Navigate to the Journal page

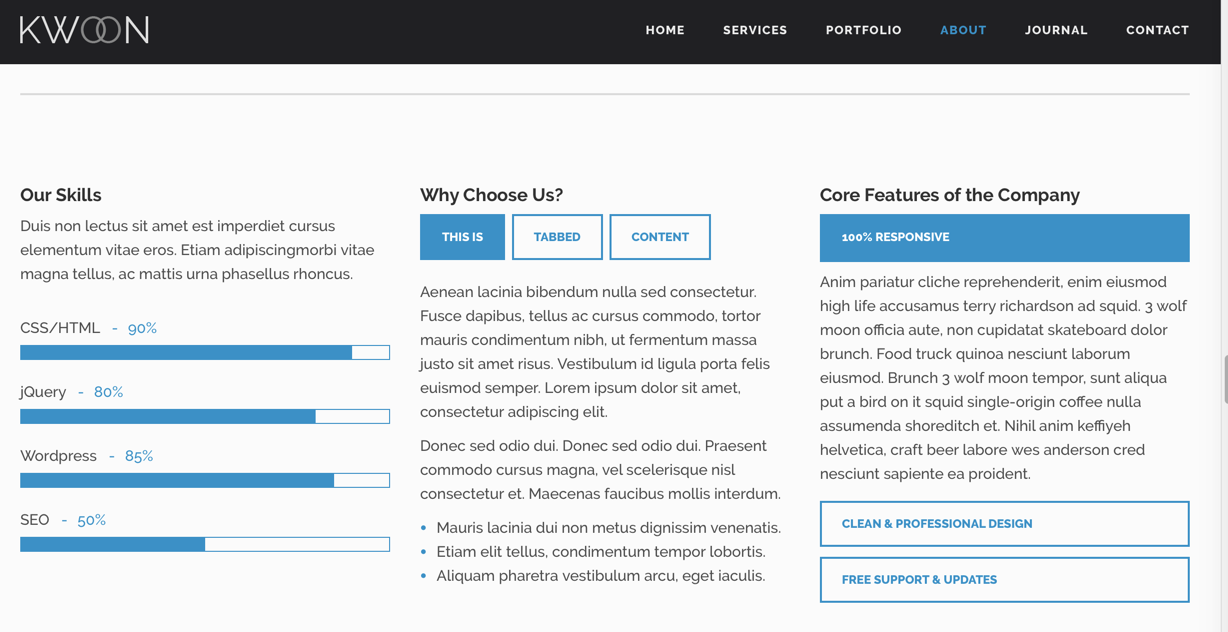click(1056, 30)
